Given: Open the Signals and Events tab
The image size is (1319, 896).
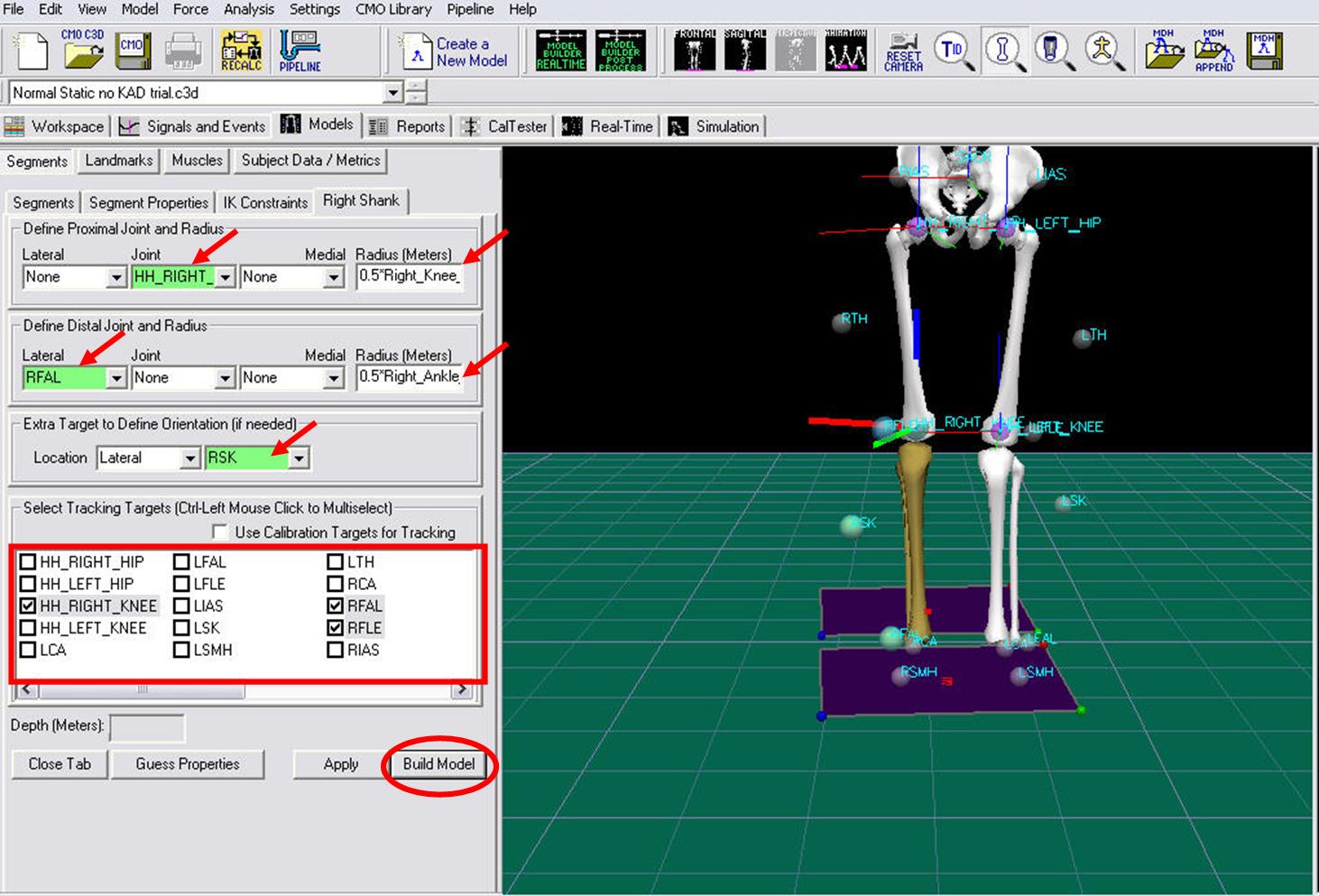Looking at the screenshot, I should [193, 126].
